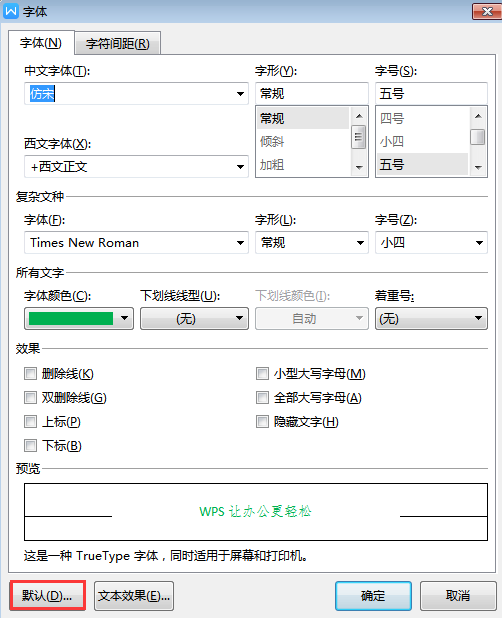502x618 pixels.
Task: Expand the 西文字体 dropdown showing +西文正文
Action: point(136,167)
